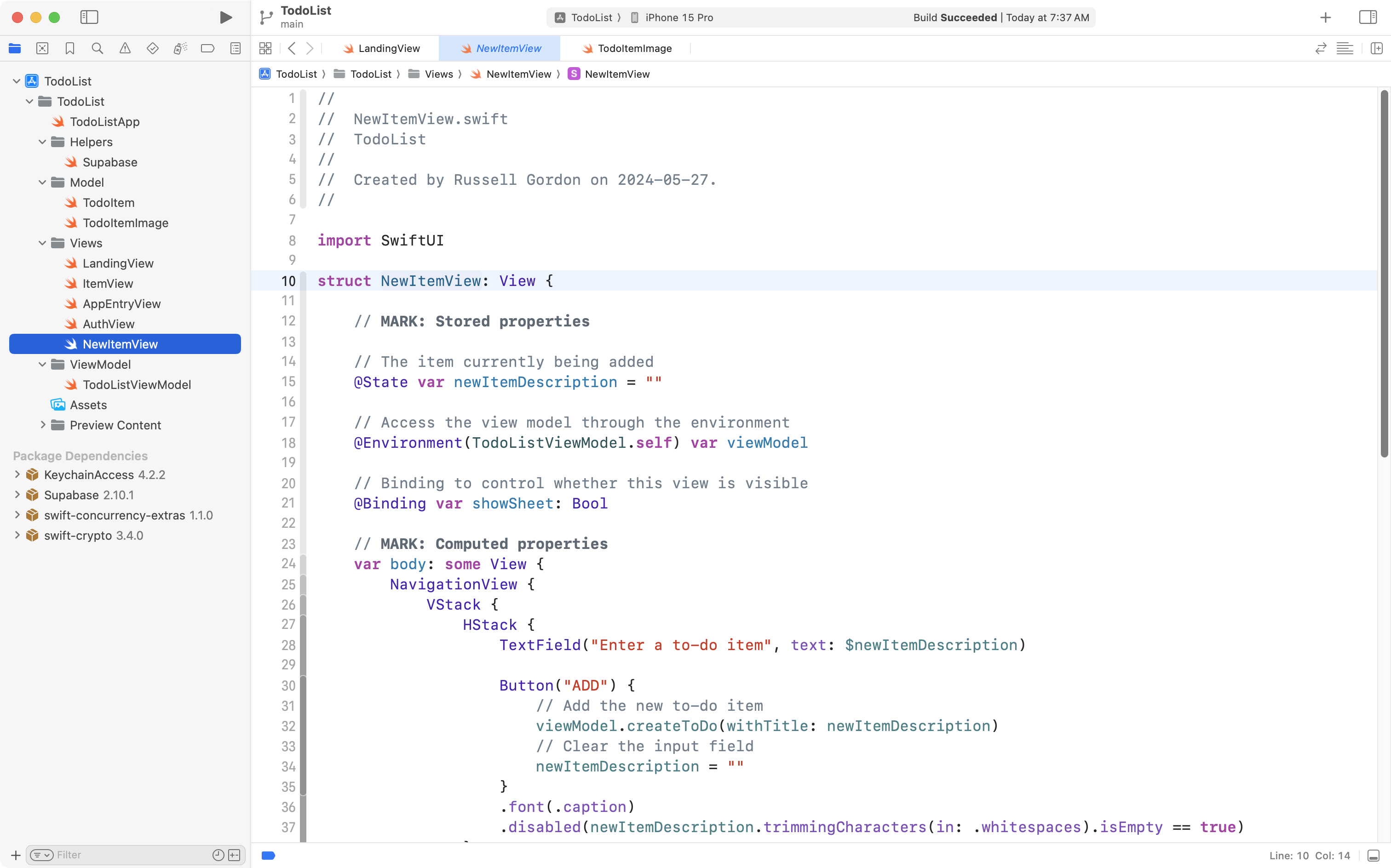Run the app with the play button
Screen dimensions: 1391x868
pyautogui.click(x=225, y=17)
